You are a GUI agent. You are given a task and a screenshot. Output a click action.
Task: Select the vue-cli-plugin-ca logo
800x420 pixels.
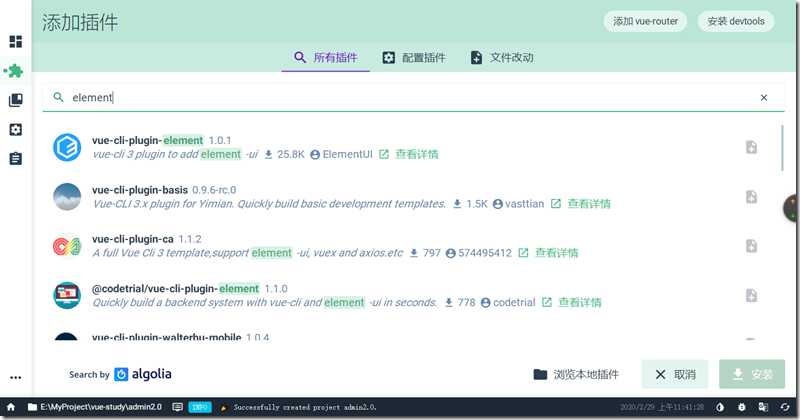coord(67,246)
